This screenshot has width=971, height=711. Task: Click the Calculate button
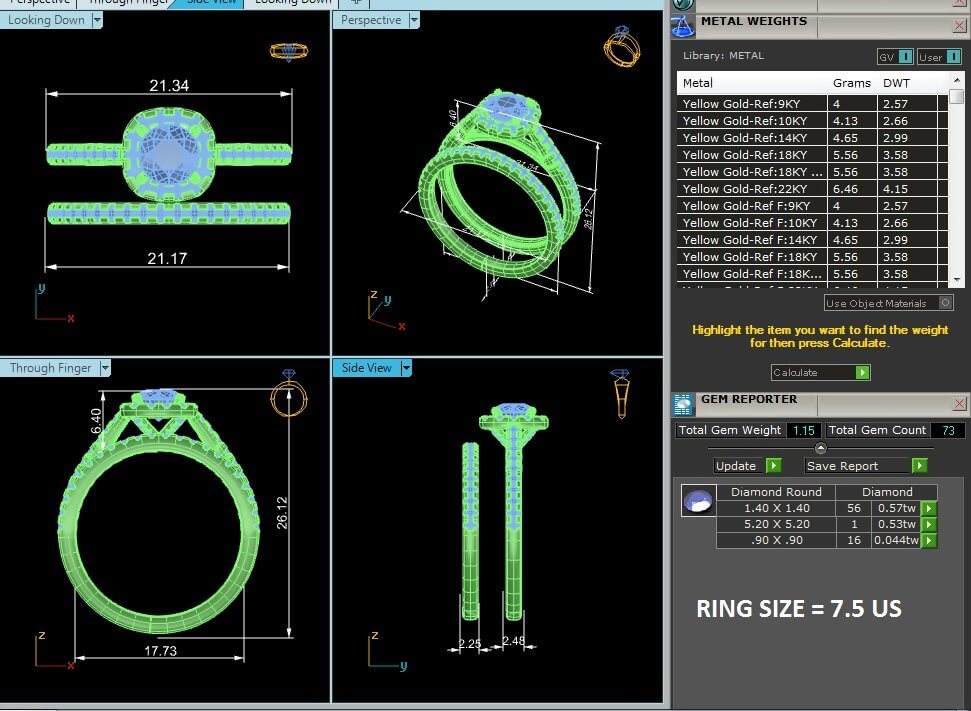coord(820,372)
